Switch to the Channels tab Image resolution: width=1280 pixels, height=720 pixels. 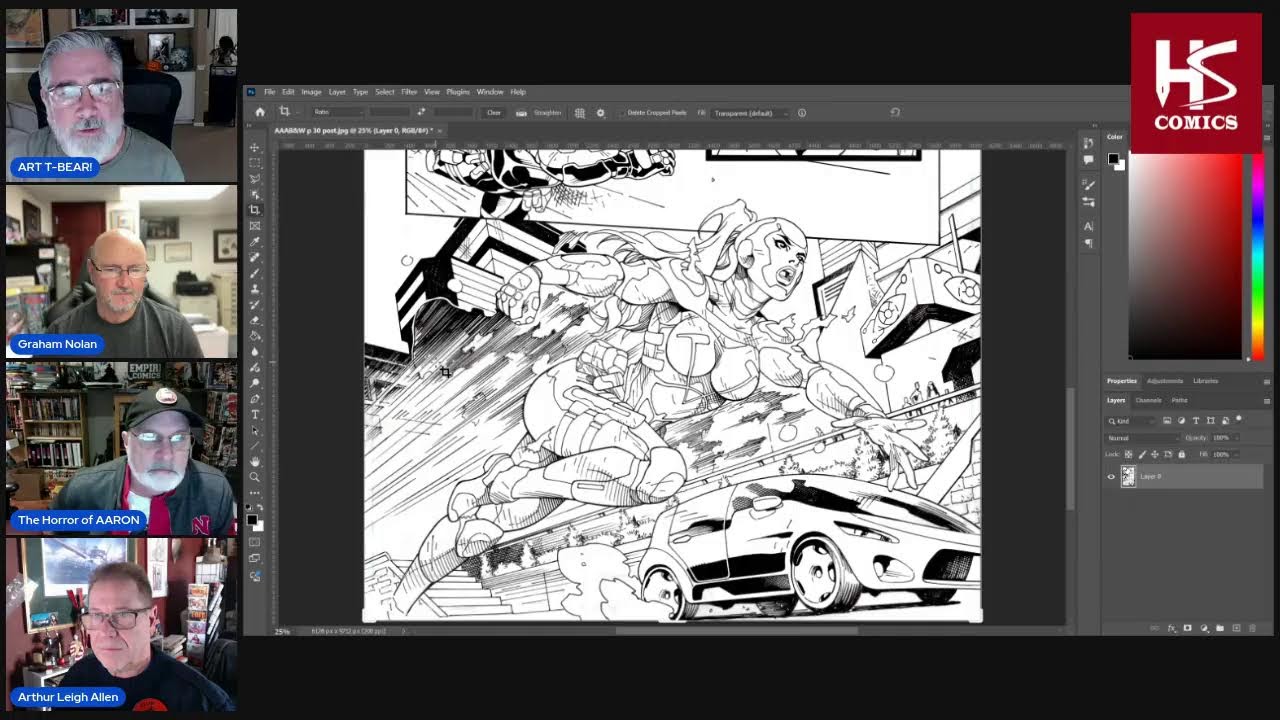pos(1148,400)
